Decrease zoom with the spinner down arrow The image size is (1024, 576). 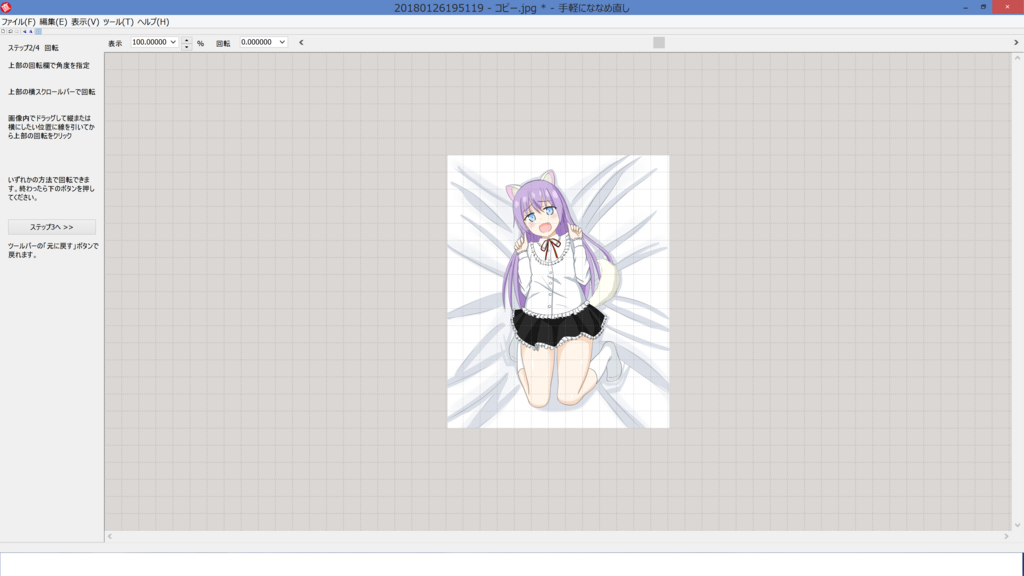(187, 46)
